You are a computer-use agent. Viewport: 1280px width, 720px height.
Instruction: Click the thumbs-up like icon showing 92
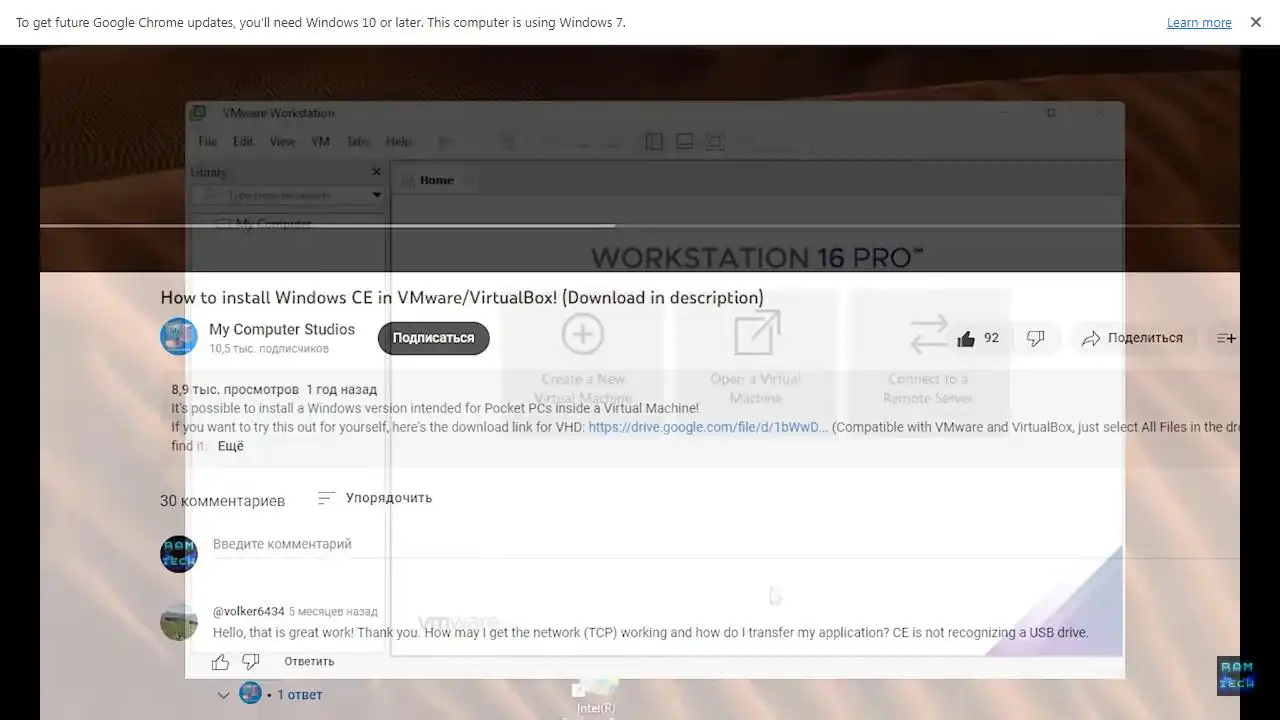click(x=966, y=338)
